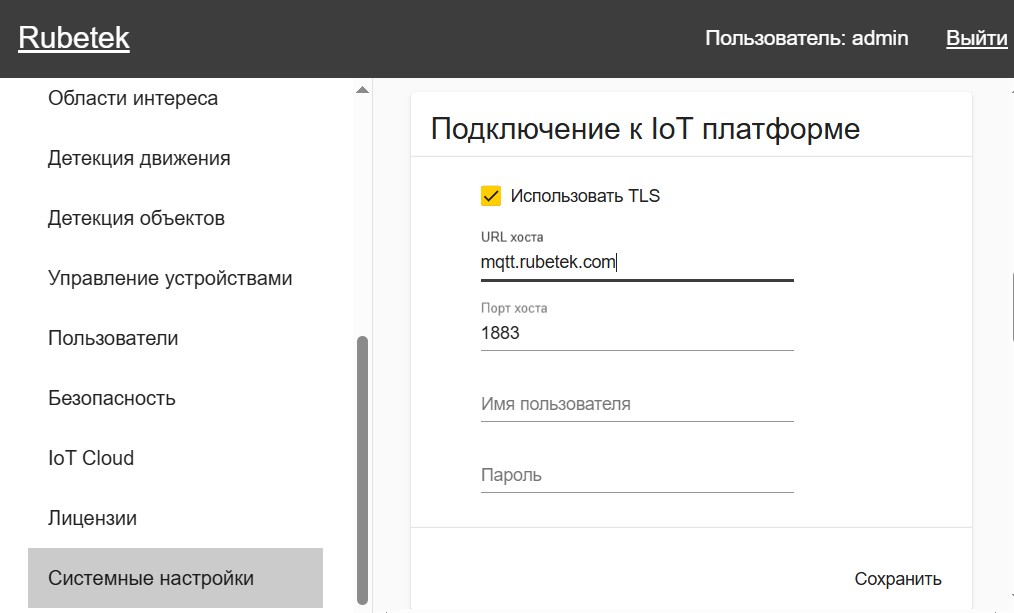Click the sidebar scrollbar thumb

coord(362,470)
